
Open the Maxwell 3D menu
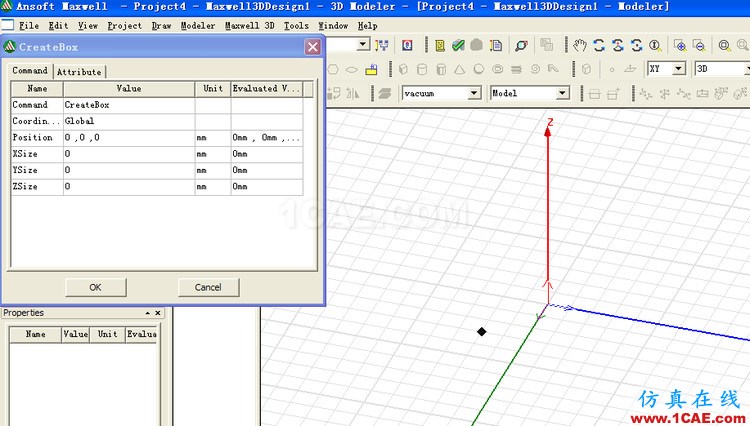click(249, 25)
